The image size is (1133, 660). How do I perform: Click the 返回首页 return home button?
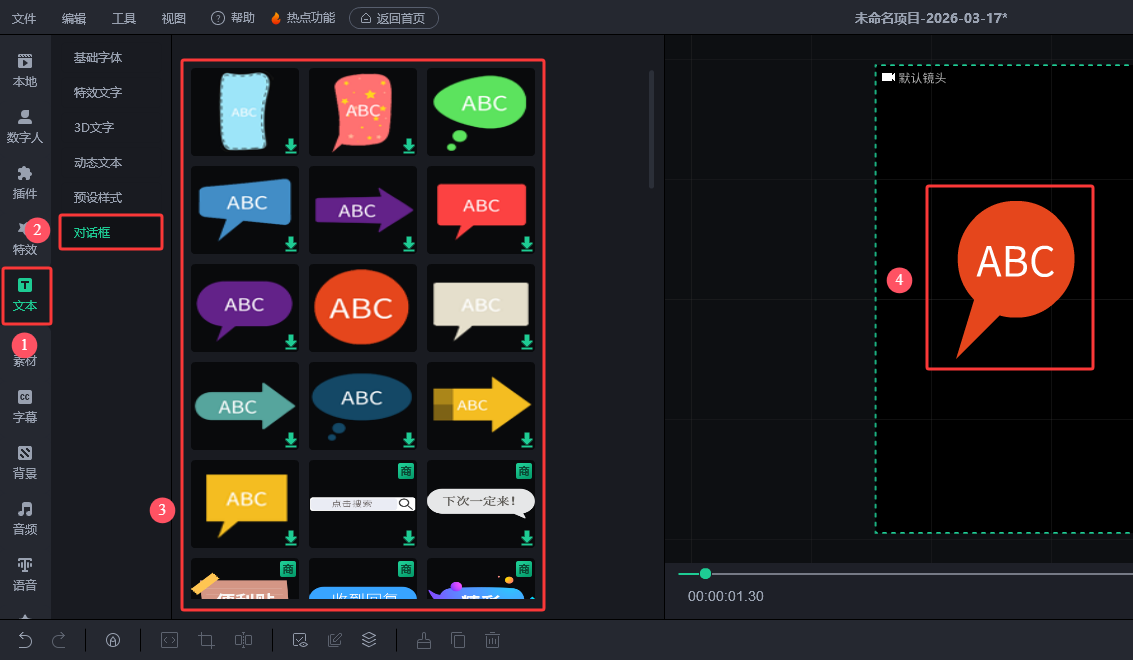pos(393,18)
